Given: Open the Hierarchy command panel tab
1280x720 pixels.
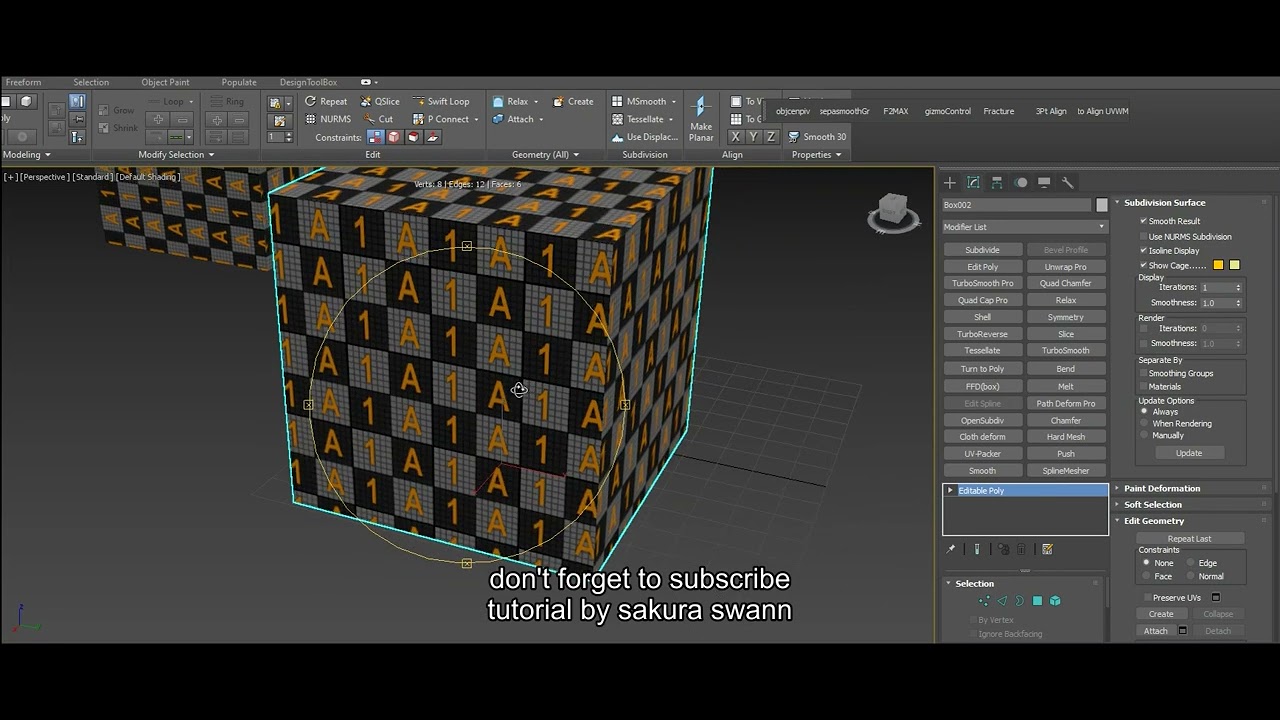Looking at the screenshot, I should coord(997,183).
